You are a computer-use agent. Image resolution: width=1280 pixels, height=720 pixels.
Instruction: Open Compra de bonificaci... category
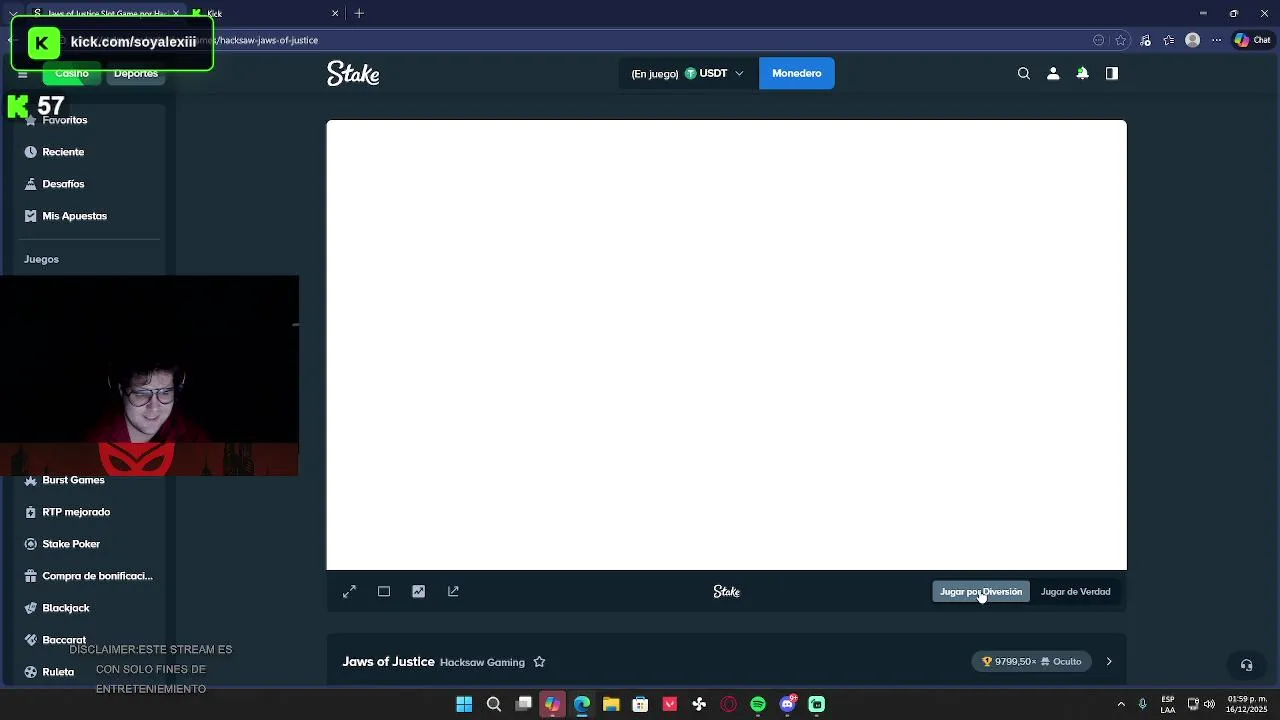pos(97,576)
